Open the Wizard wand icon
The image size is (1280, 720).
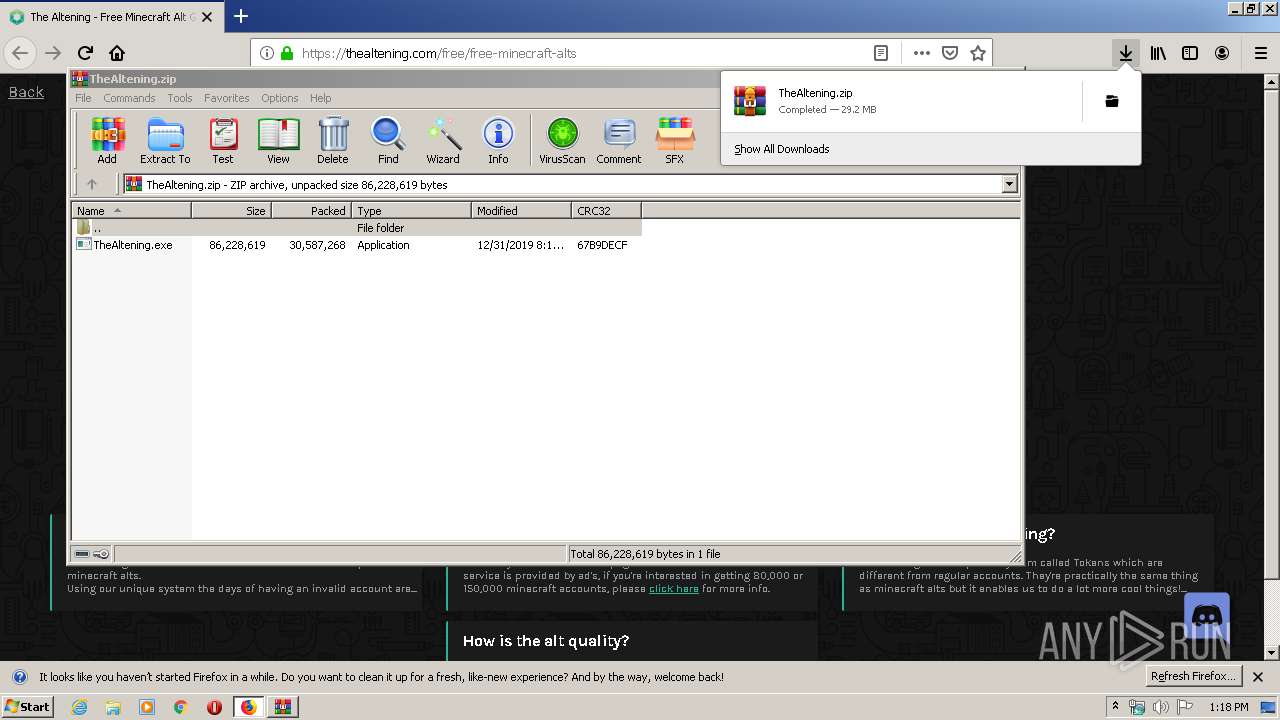click(x=443, y=140)
